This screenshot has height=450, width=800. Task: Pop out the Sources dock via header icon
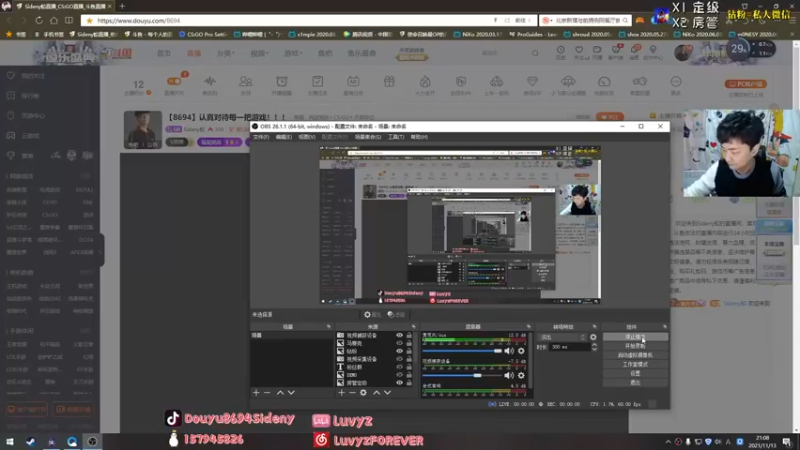tap(413, 327)
